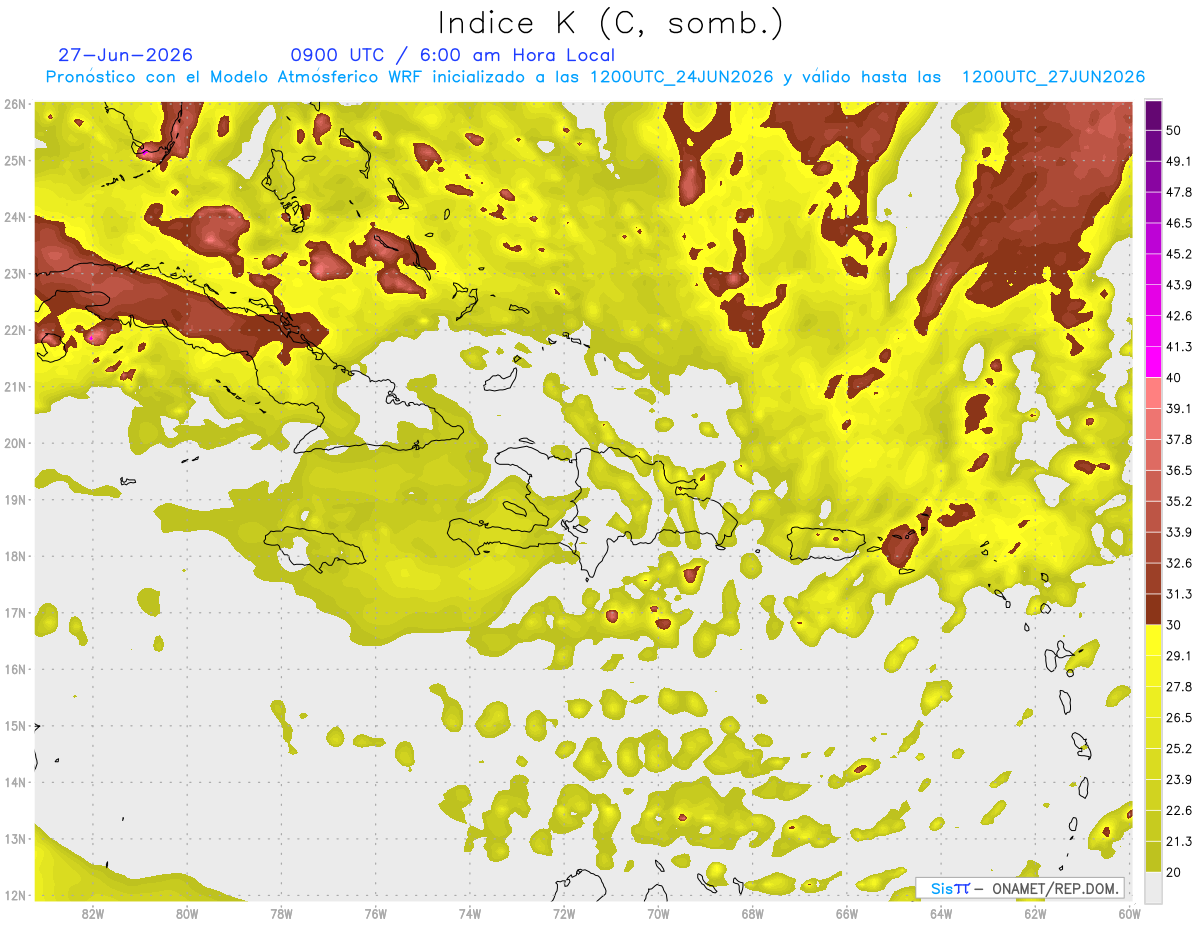Image resolution: width=1200 pixels, height=927 pixels.
Task: Click the "21N" latitude label
Action: (14, 387)
